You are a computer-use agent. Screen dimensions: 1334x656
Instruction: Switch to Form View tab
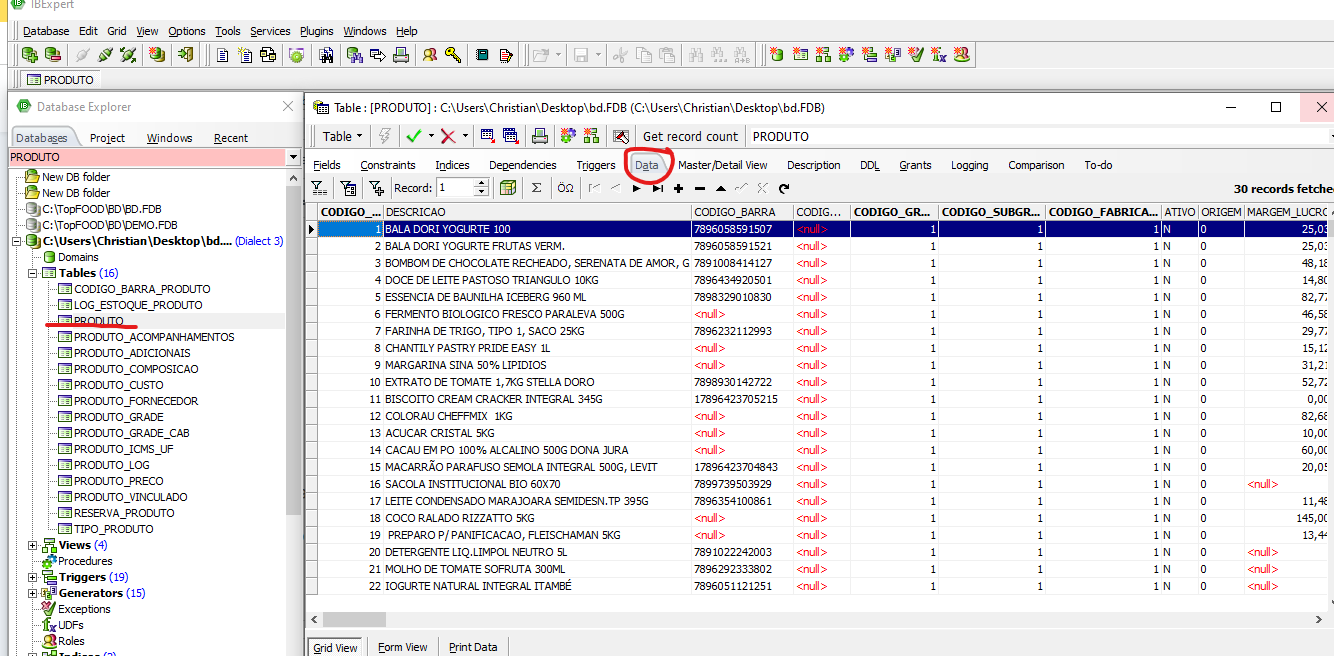pos(402,647)
